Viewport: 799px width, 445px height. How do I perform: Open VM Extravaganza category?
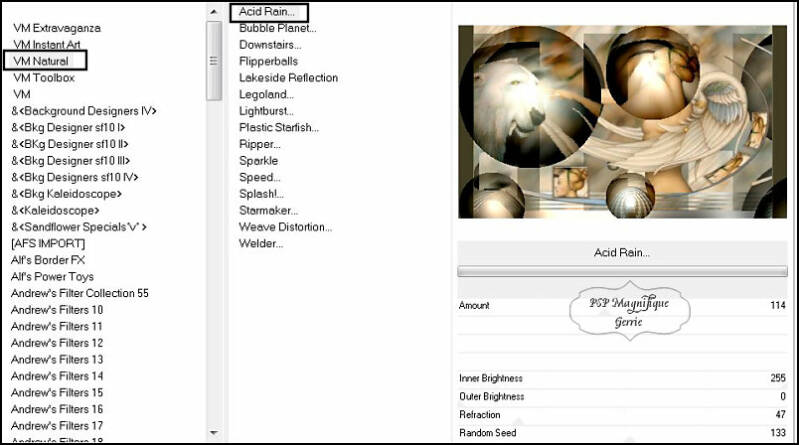click(57, 28)
